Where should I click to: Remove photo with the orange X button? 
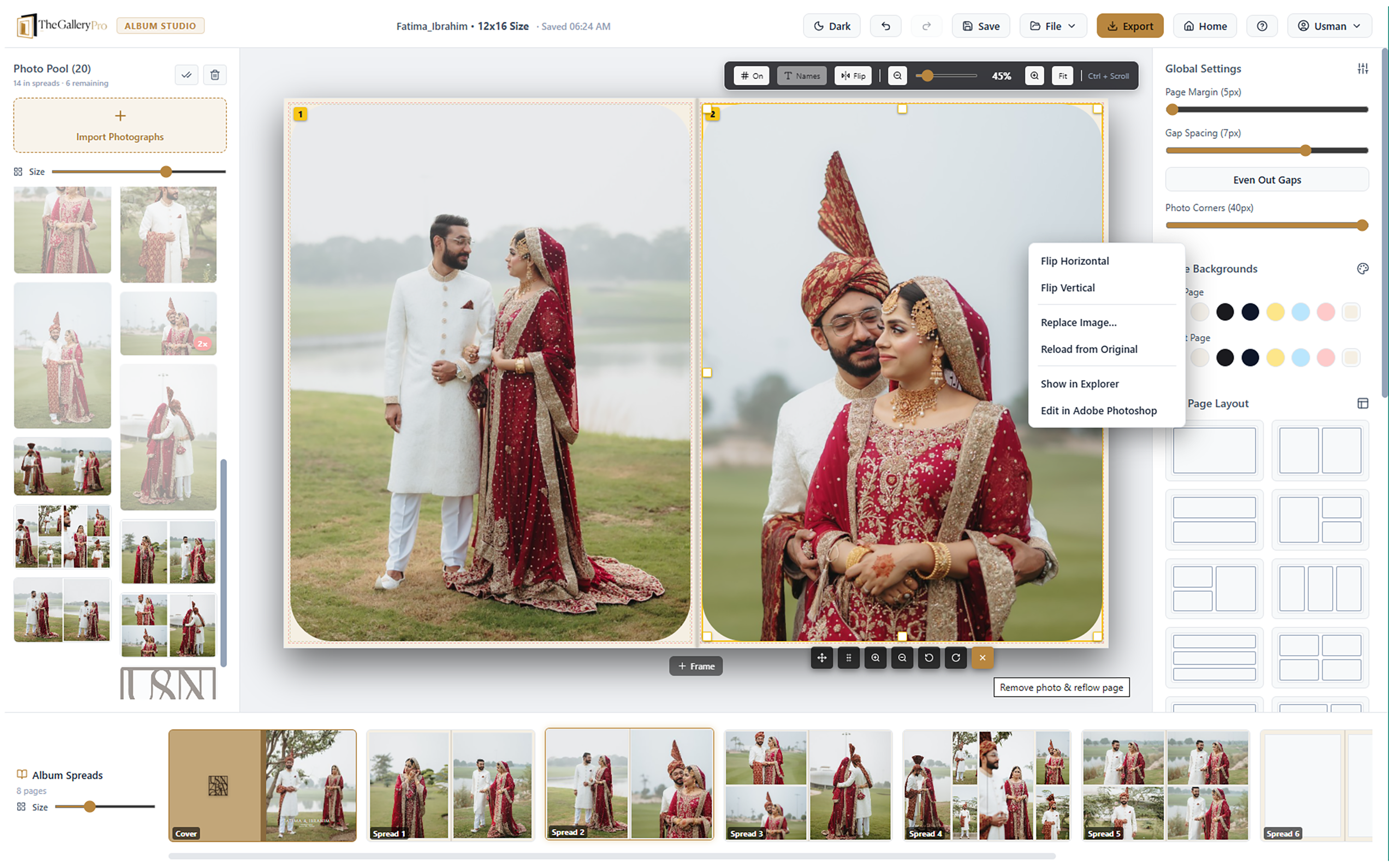(x=982, y=658)
